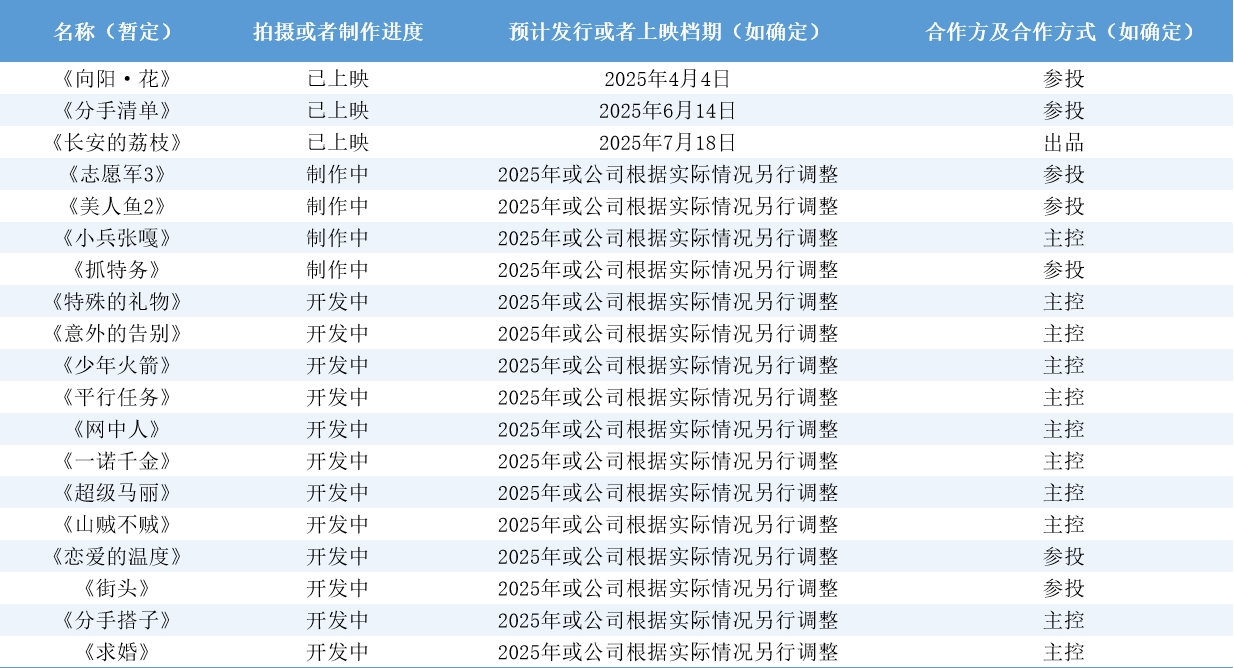Click 开发中 in the 《特殊的礼物》 row
1234x668 pixels.
338,302
